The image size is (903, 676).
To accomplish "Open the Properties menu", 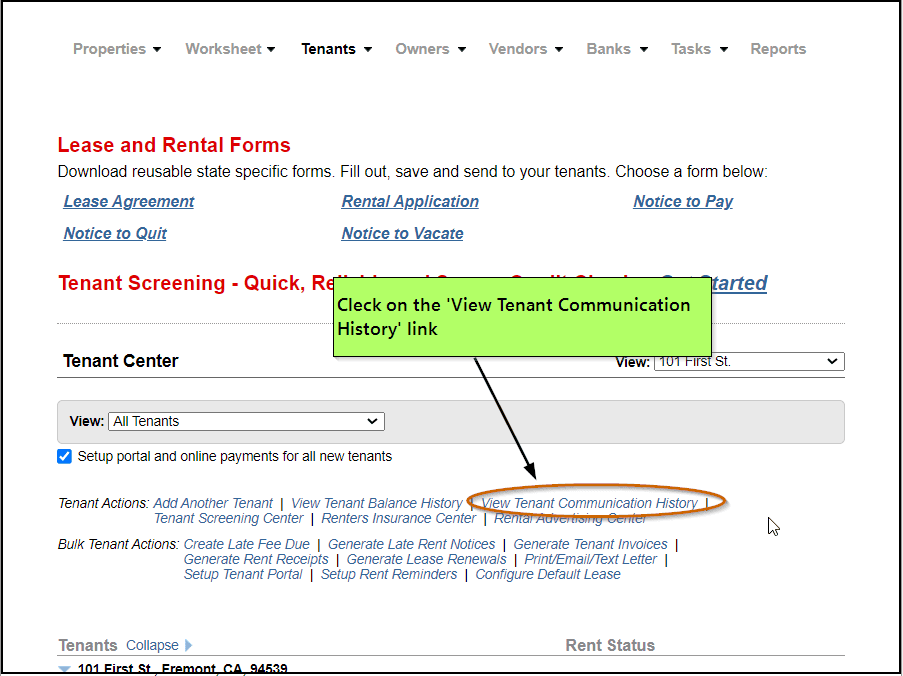I will click(x=116, y=49).
